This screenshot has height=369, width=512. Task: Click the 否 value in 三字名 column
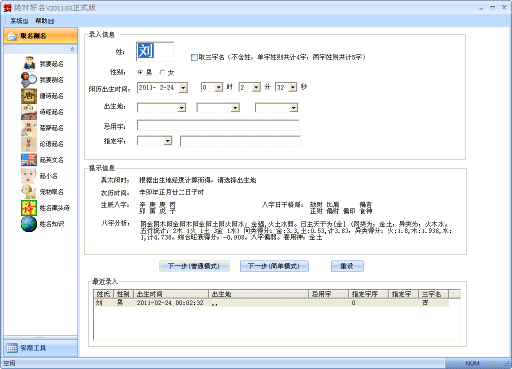(x=425, y=303)
